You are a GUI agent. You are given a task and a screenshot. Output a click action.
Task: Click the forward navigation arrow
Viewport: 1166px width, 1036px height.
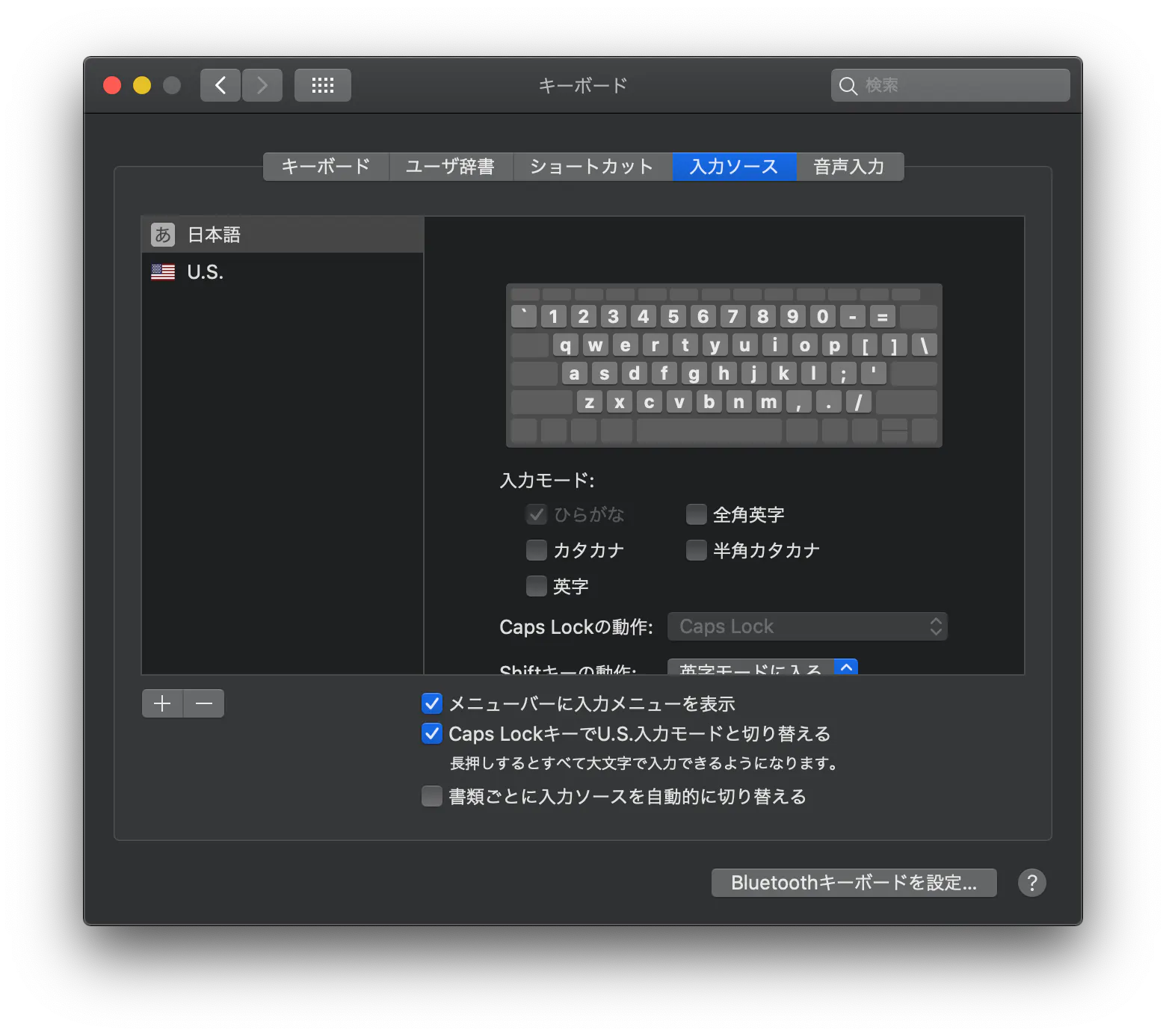(x=262, y=84)
